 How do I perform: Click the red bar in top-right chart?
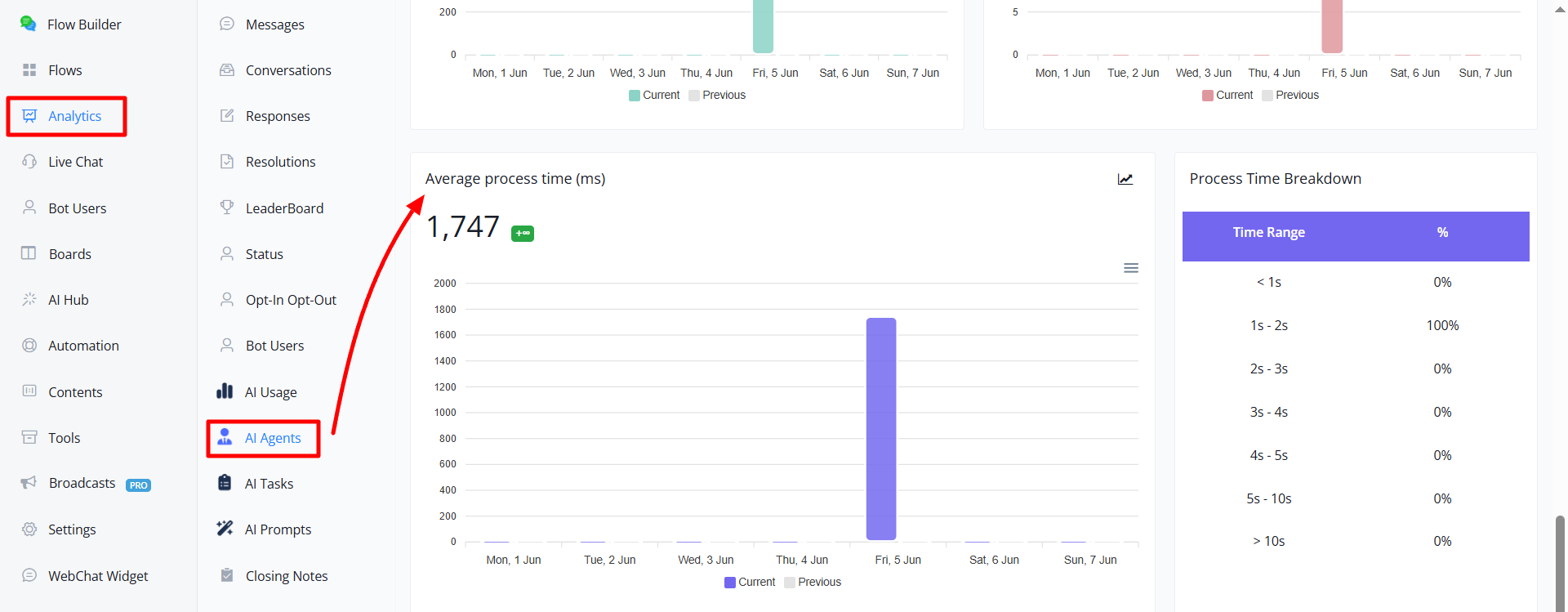1332,26
